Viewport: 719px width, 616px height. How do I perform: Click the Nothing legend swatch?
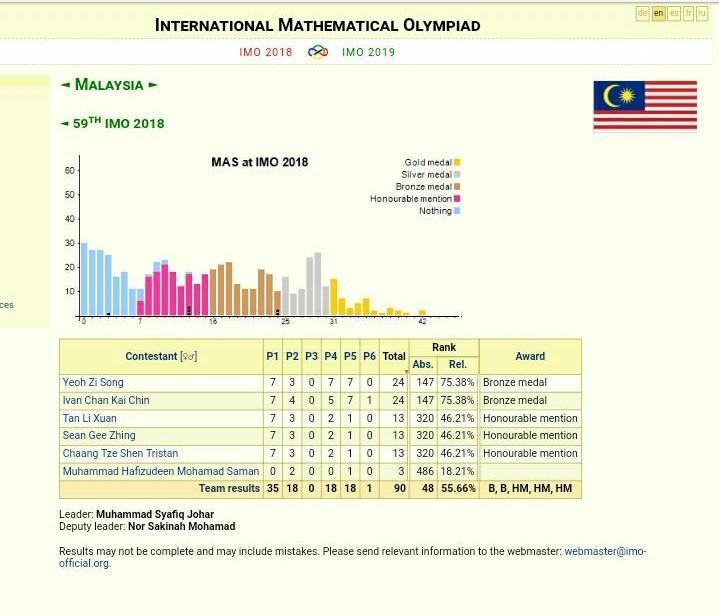point(457,211)
